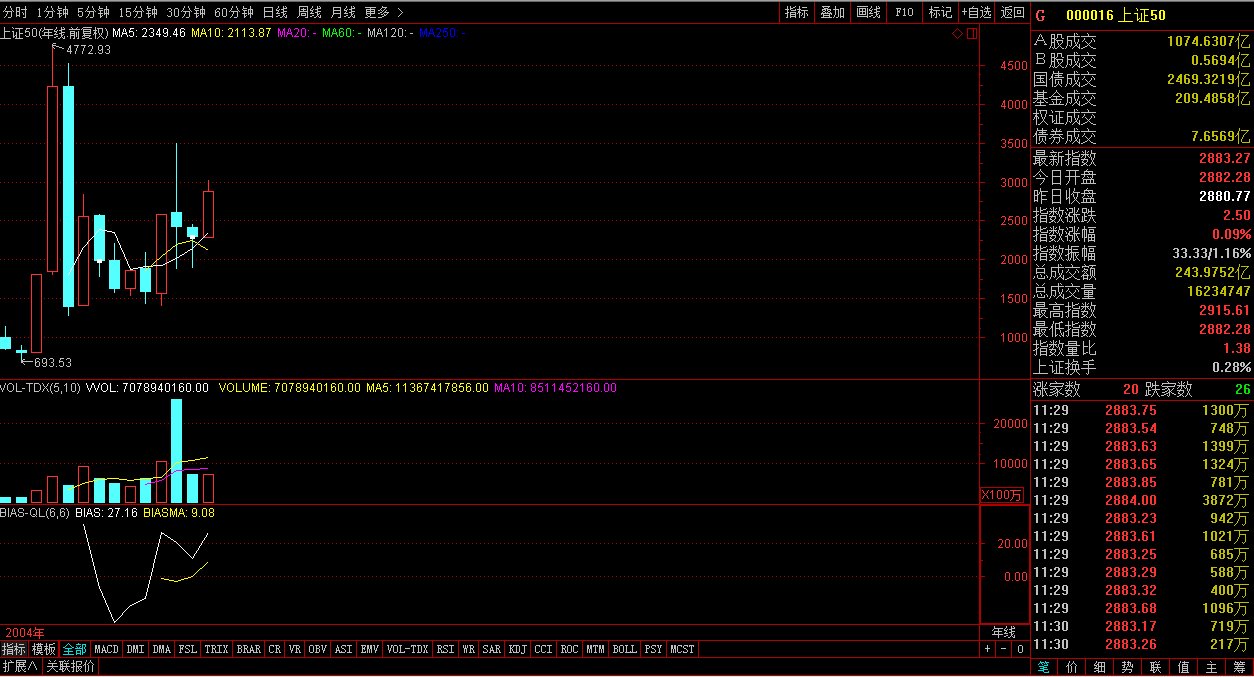Screen dimensions: 1254x677
Task: Click the X100万 volume unit label
Action: [1003, 495]
